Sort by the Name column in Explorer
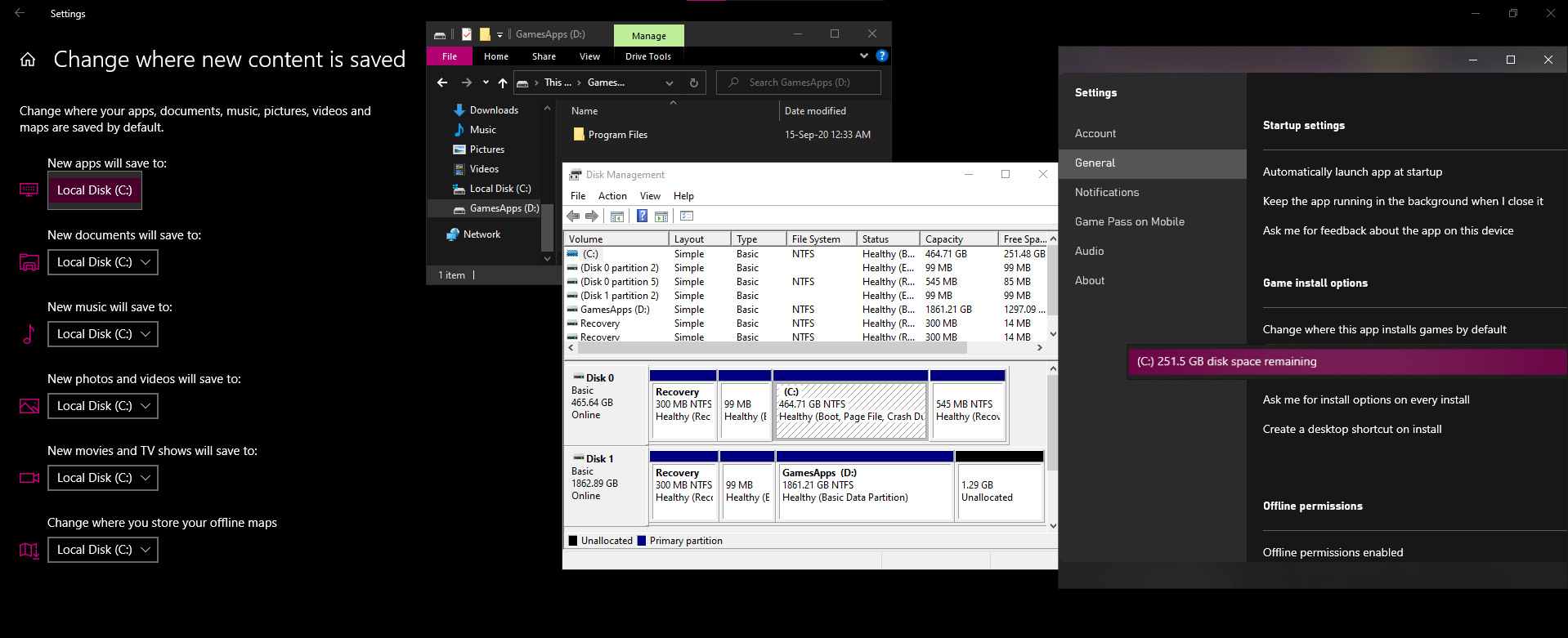Viewport: 1568px width, 638px height. (585, 111)
